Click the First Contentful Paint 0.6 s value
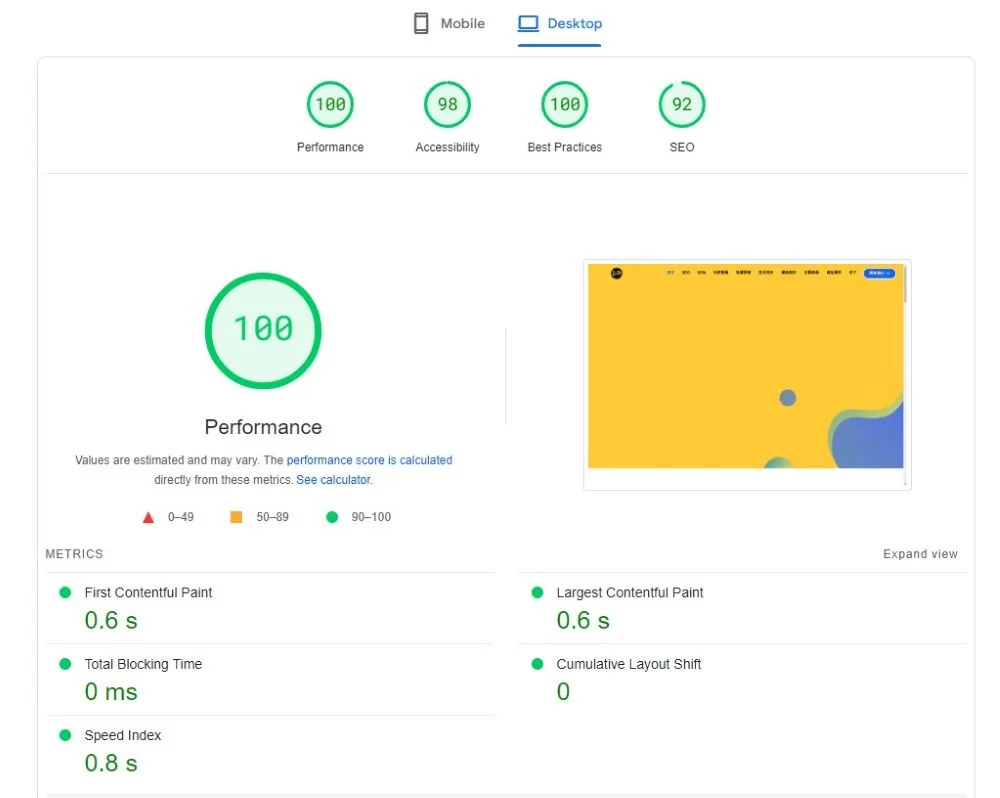The height and width of the screenshot is (798, 1000). 111,621
